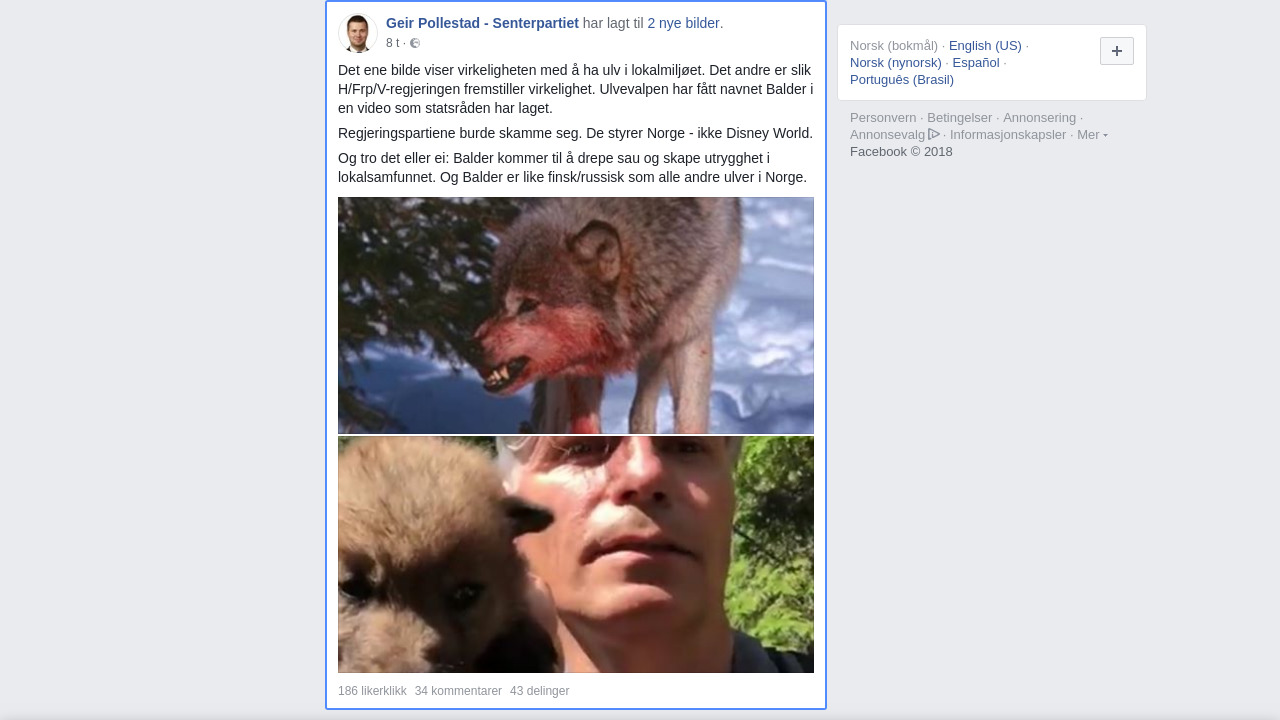Open the Personvern footer link
This screenshot has width=1280, height=720.
(883, 118)
